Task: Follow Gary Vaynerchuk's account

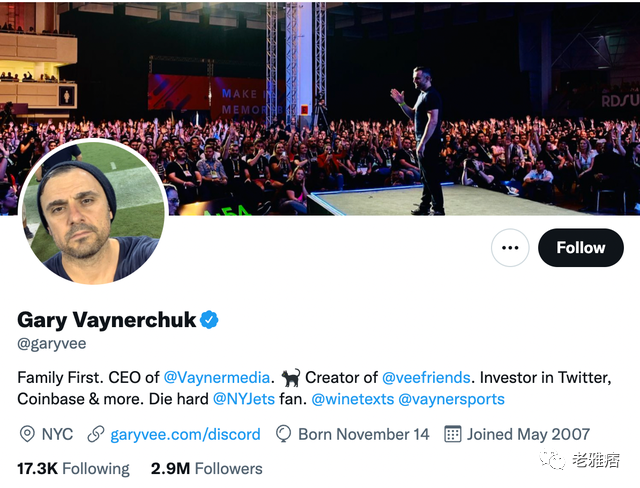Action: click(x=580, y=248)
